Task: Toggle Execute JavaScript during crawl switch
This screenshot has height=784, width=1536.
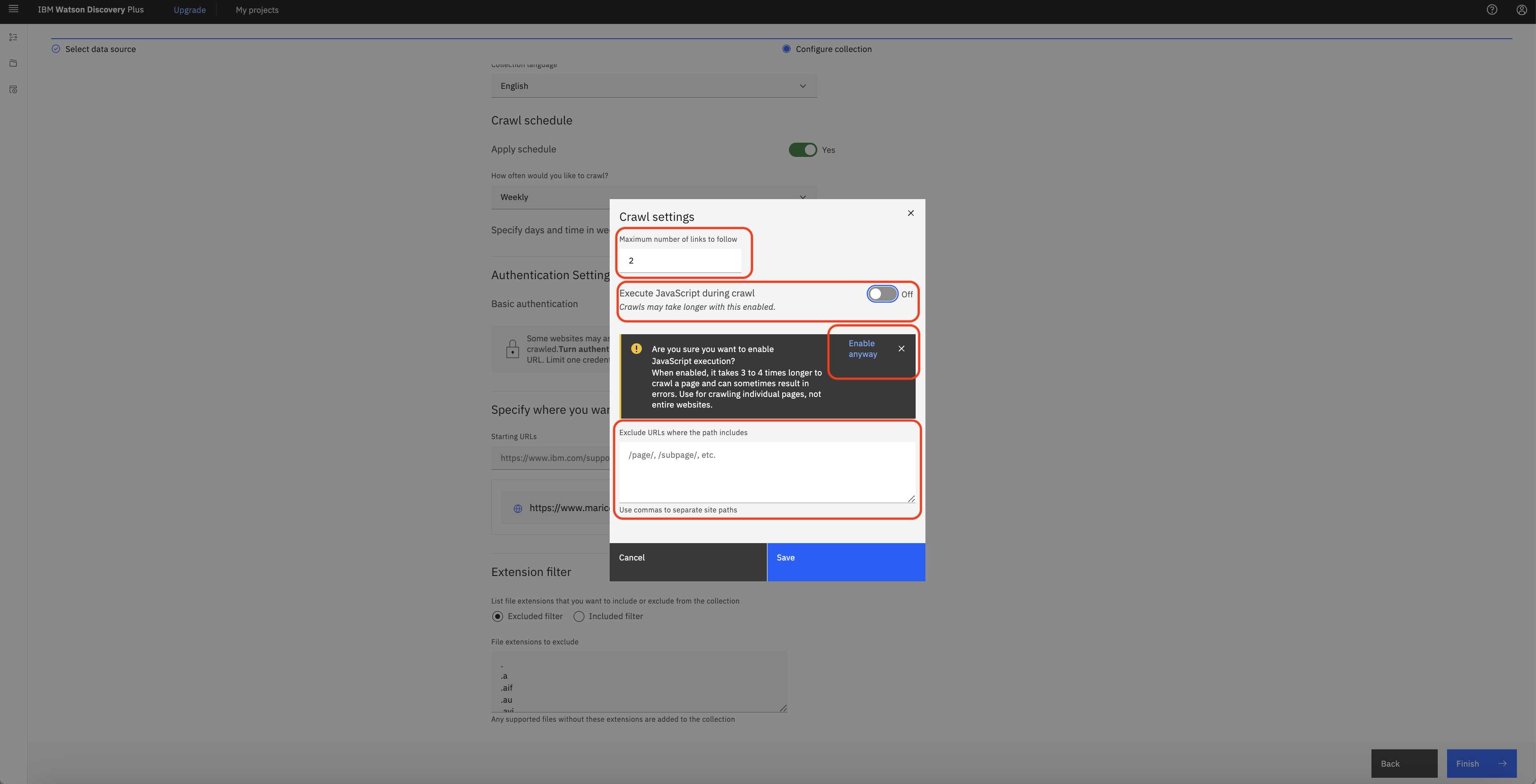Action: click(x=882, y=294)
